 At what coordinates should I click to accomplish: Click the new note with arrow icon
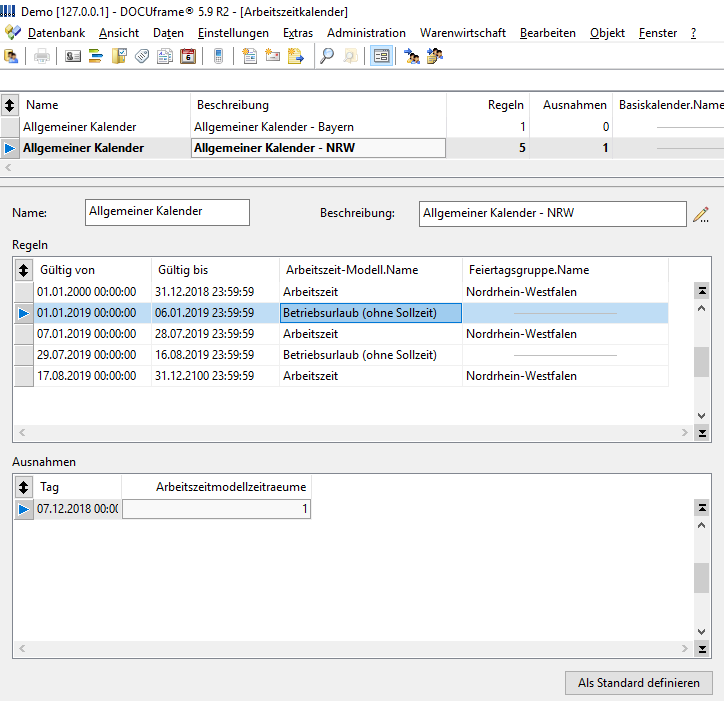click(296, 56)
